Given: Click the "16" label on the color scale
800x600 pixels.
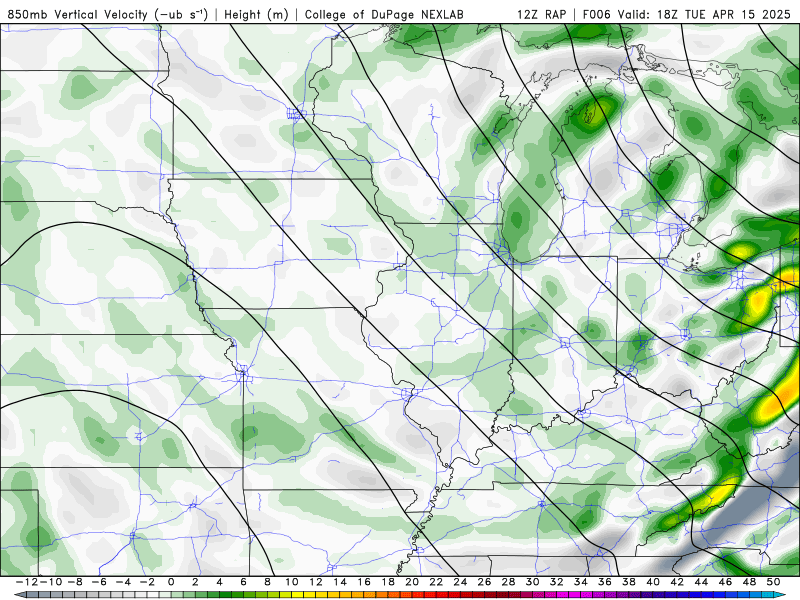Looking at the screenshot, I should point(364,582).
